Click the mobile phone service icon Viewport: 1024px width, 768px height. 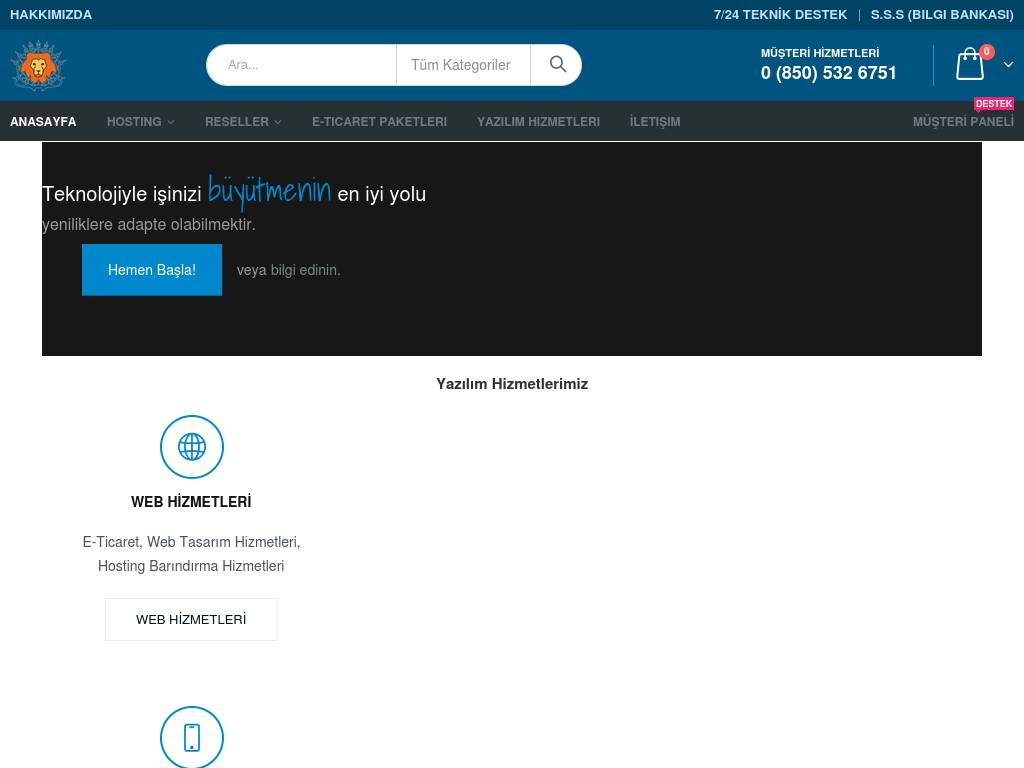click(x=192, y=738)
